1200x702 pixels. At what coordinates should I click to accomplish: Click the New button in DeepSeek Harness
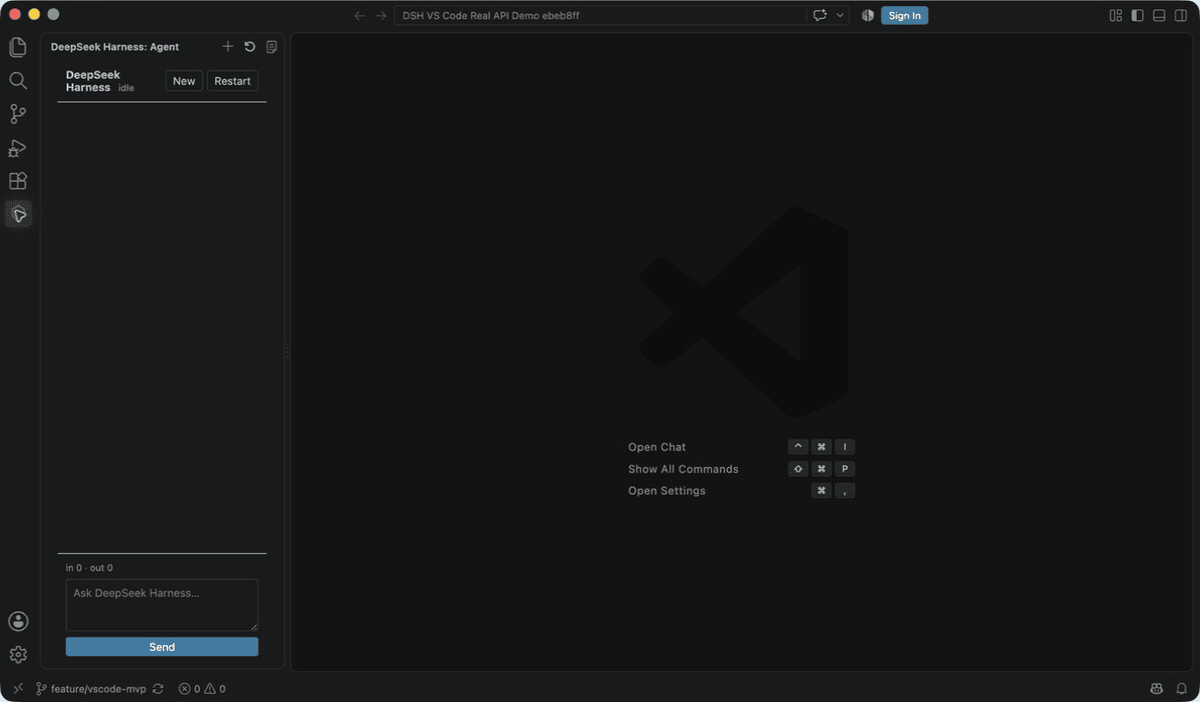[184, 81]
